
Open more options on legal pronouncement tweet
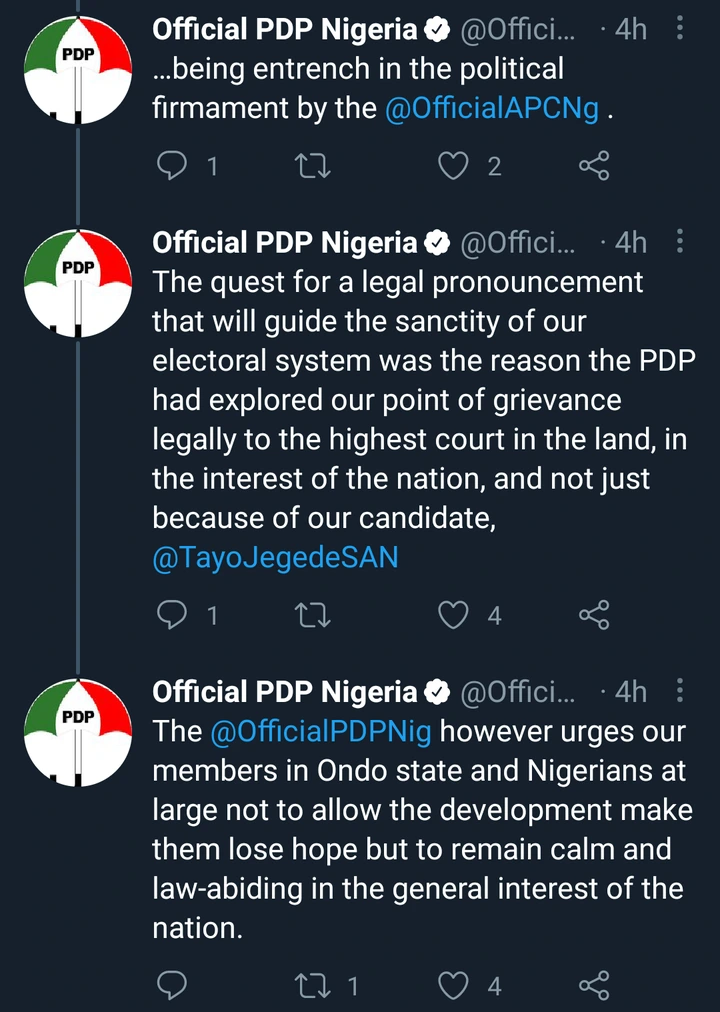pyautogui.click(x=681, y=242)
